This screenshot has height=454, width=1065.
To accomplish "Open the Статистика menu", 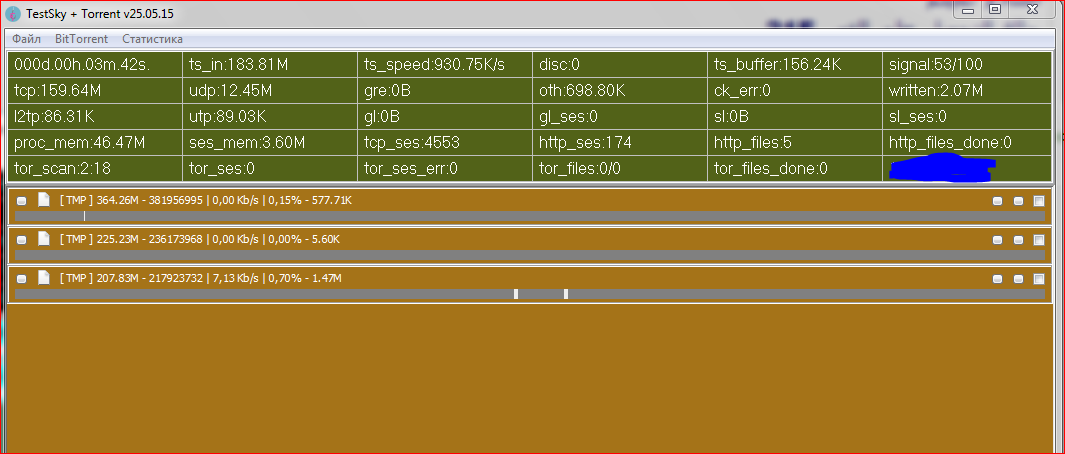I will (152, 39).
